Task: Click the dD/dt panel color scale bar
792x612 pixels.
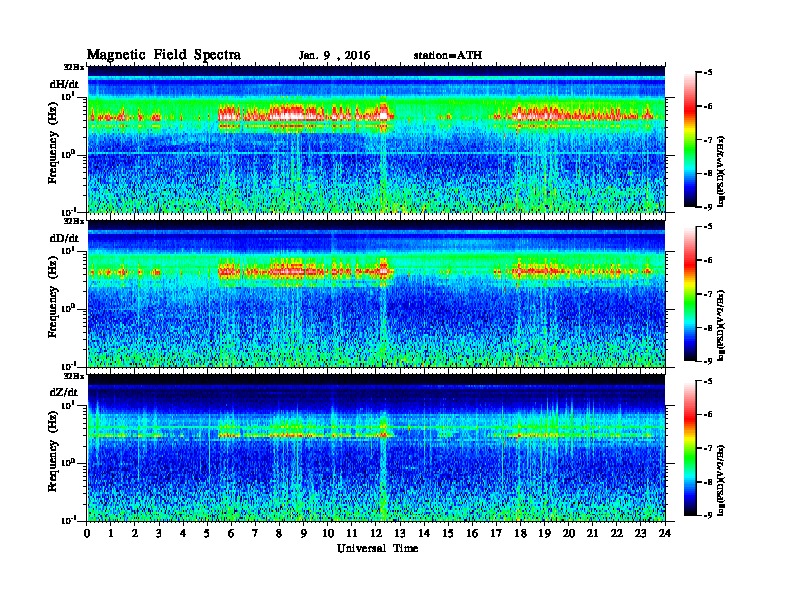Action: coord(689,293)
